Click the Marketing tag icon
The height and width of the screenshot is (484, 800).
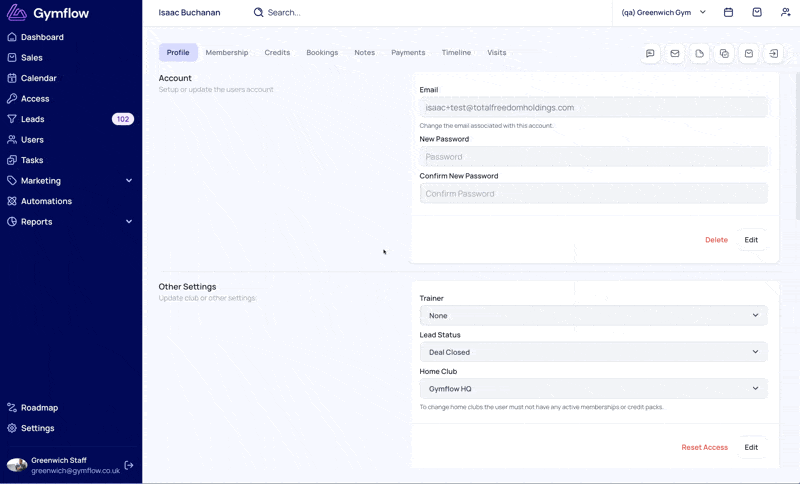12,181
